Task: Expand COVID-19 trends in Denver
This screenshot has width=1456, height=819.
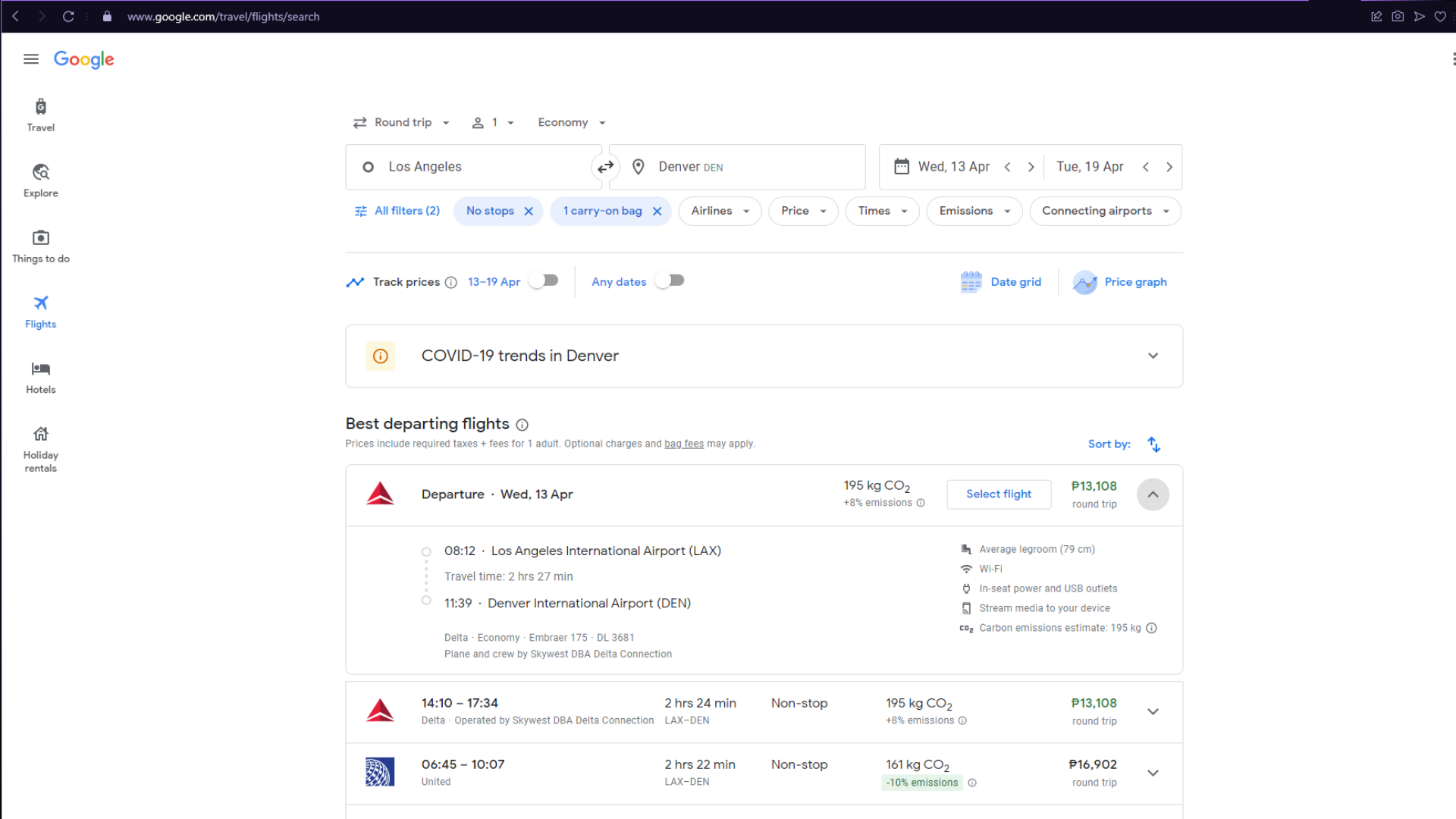Action: tap(1152, 356)
